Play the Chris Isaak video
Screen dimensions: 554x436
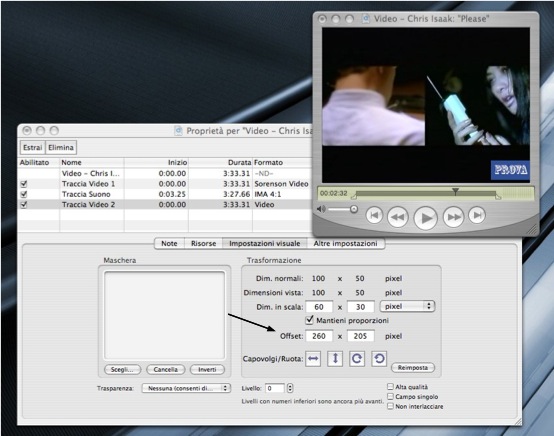tap(426, 218)
